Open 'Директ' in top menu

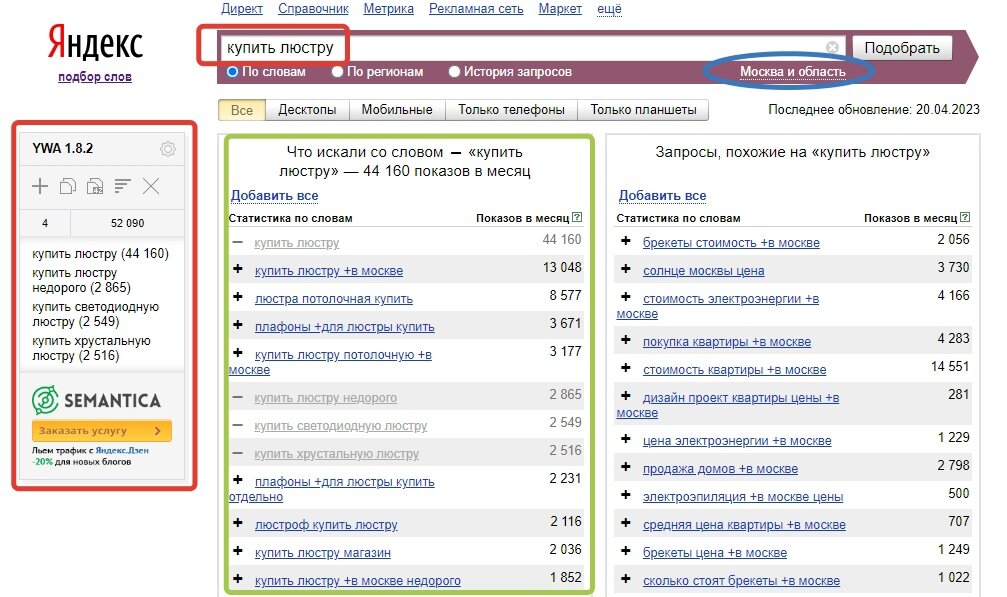pos(242,9)
